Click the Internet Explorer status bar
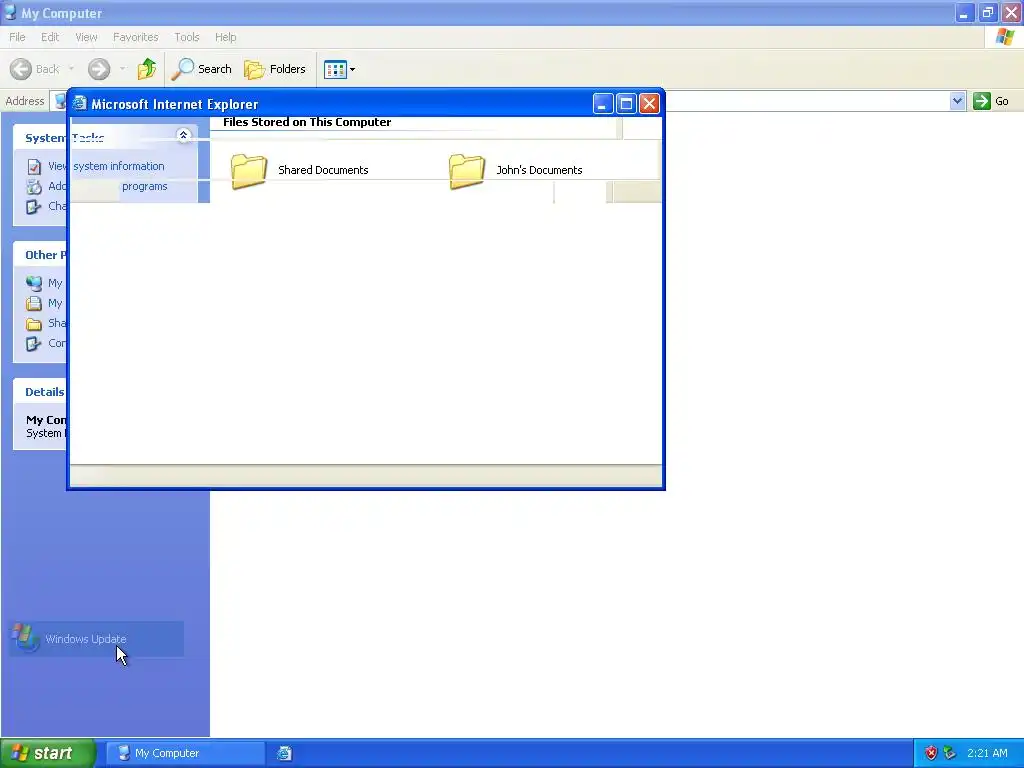This screenshot has width=1024, height=768. [366, 475]
